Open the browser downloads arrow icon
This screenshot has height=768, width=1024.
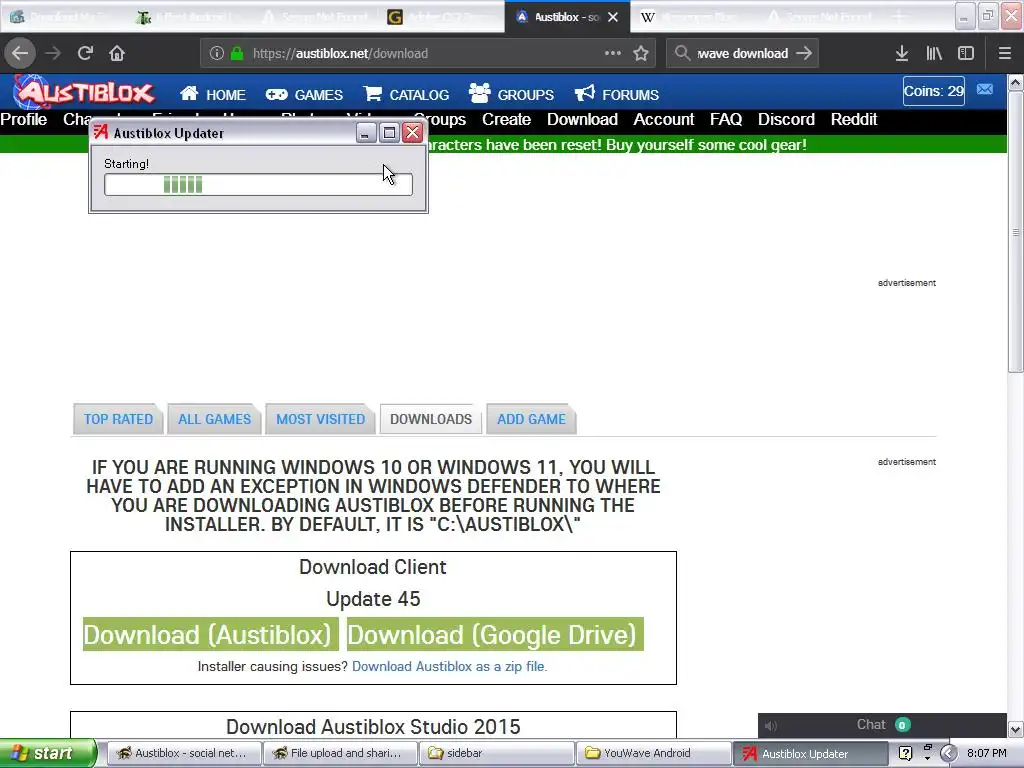(x=902, y=53)
